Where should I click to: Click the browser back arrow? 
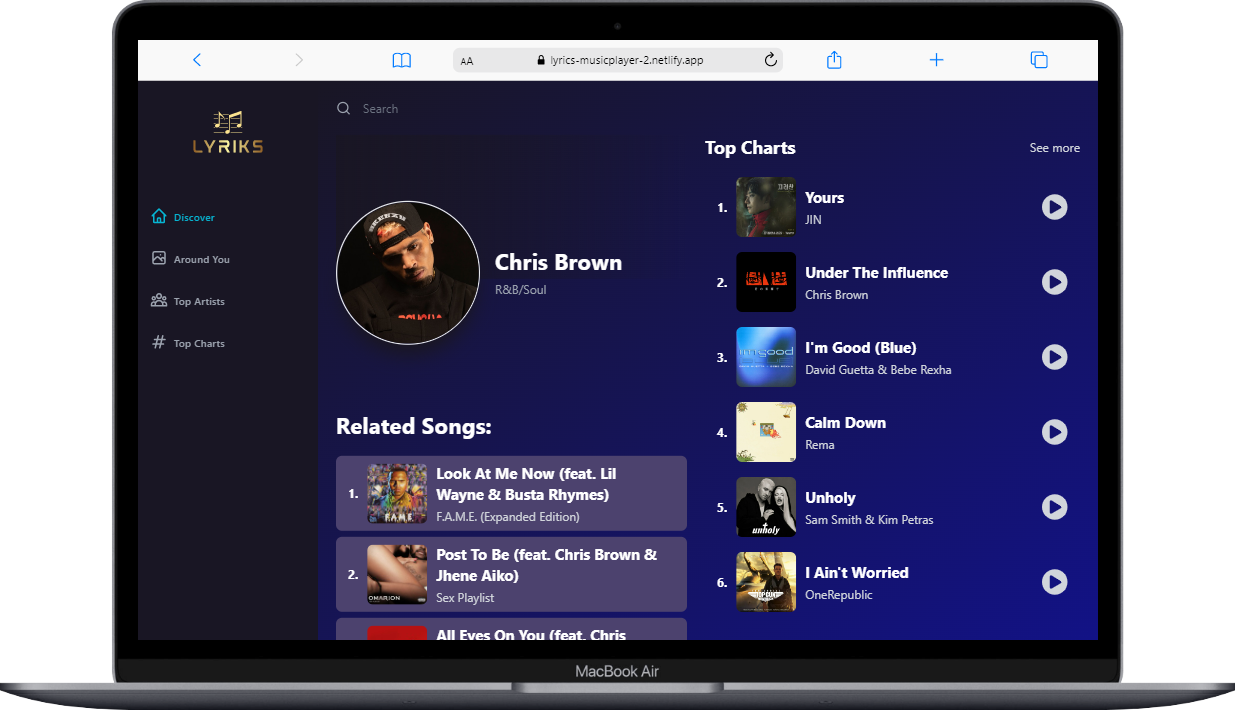(197, 60)
